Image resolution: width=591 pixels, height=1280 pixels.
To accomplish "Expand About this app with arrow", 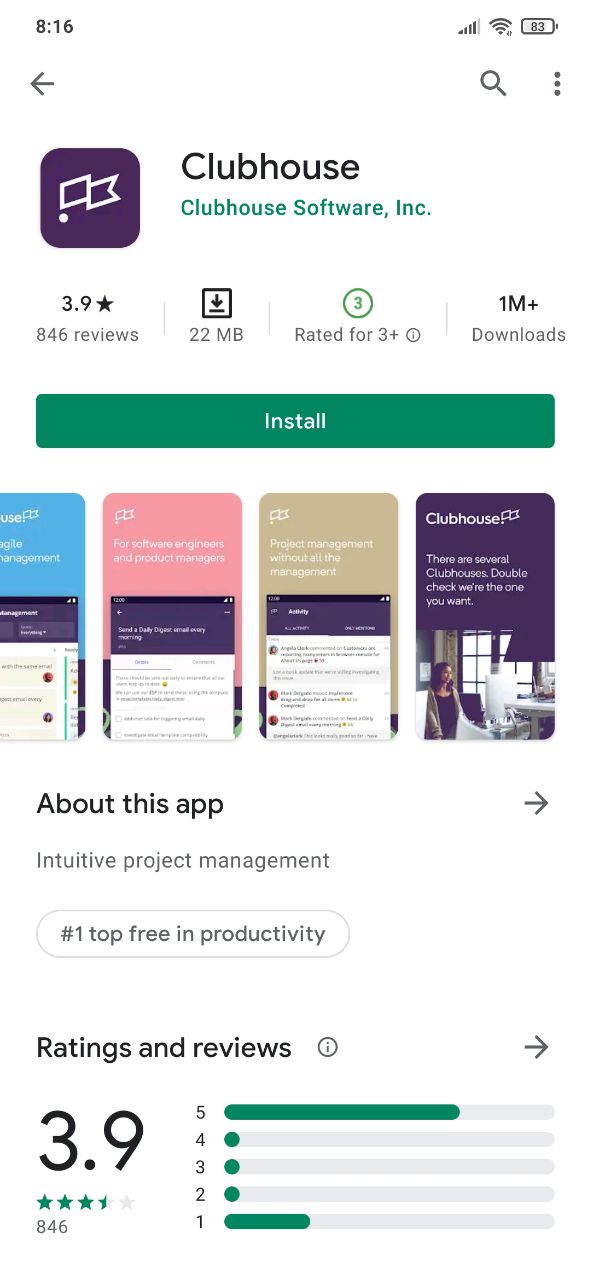I will [x=537, y=803].
